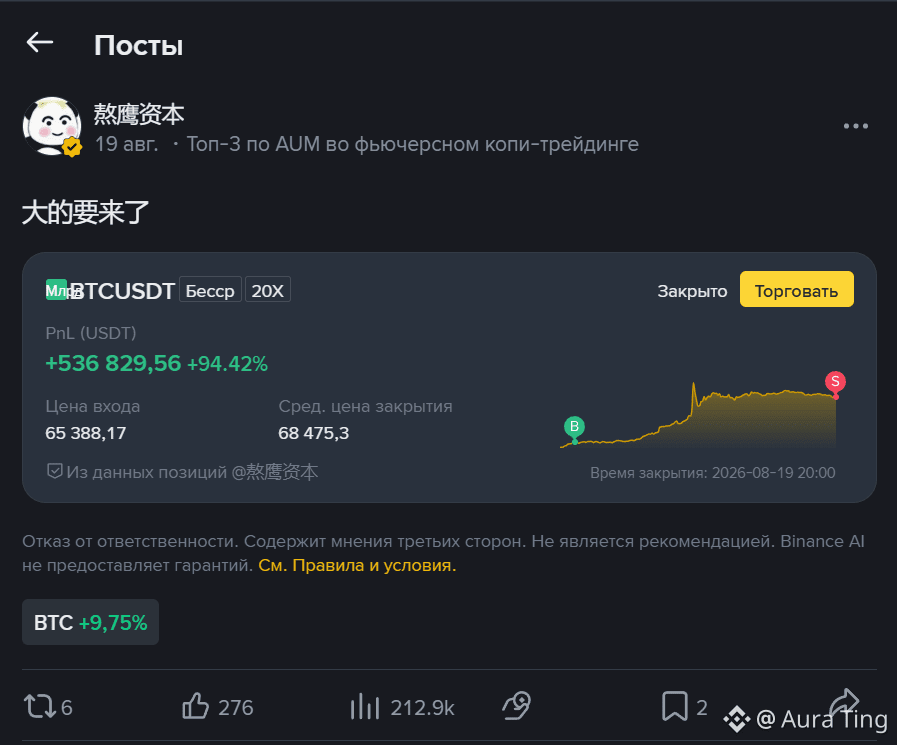897x745 pixels.
Task: Click the tip/reward hand icon
Action: [x=517, y=706]
